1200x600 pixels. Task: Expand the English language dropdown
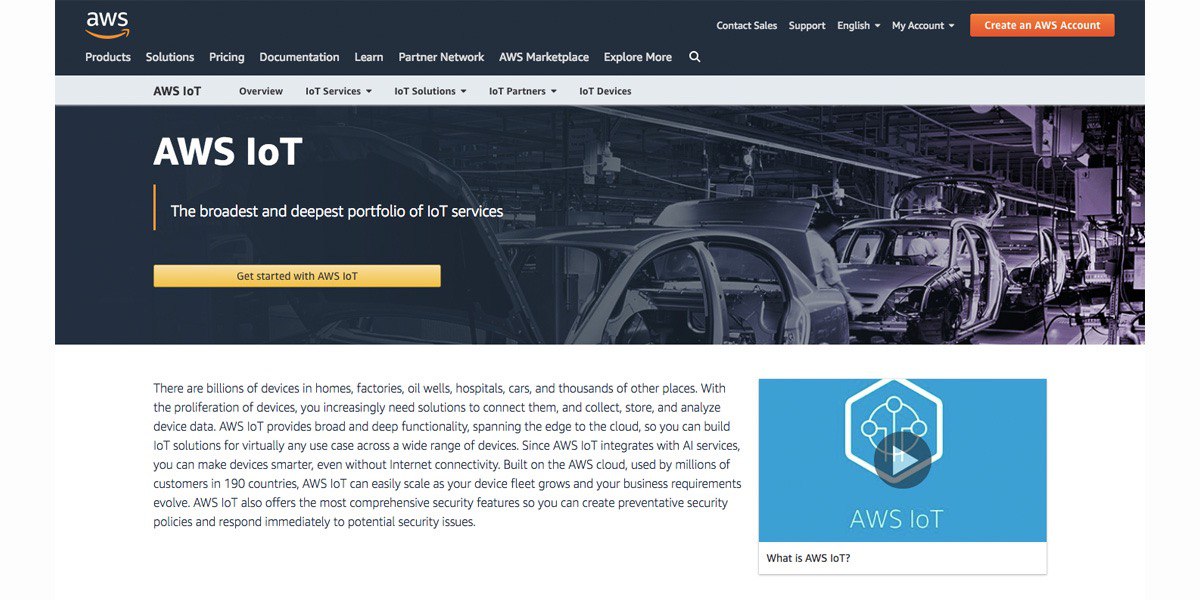(859, 26)
